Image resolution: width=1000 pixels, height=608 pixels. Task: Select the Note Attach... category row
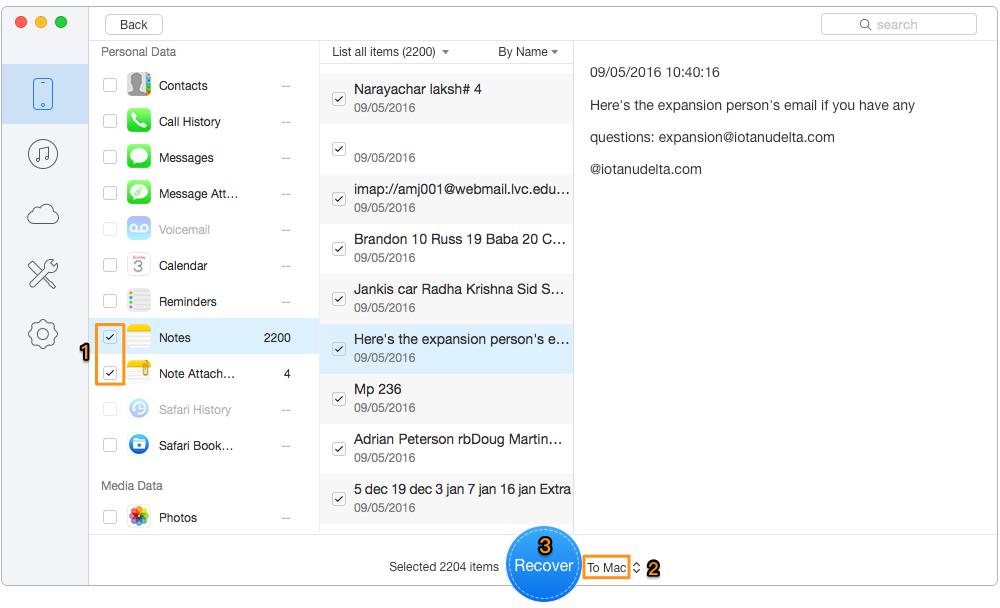[x=204, y=373]
